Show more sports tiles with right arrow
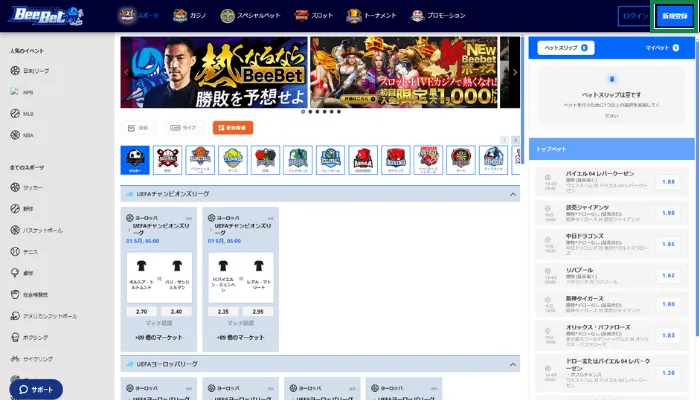700x400 pixels. [x=515, y=140]
